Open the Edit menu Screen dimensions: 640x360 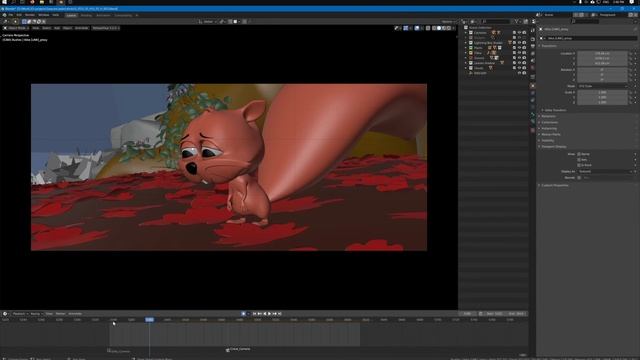coord(19,15)
